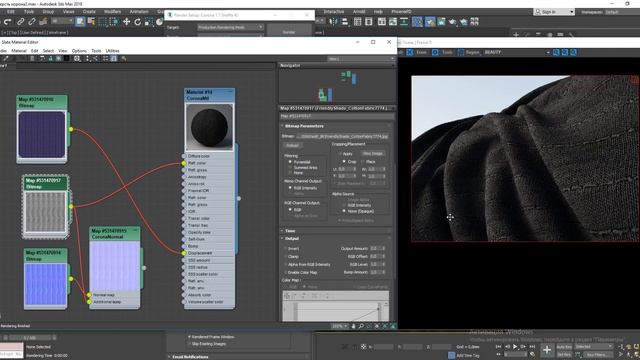Click Delete Selected trash icon in Slate toolbar
Image resolution: width=640 pixels, height=360 pixels.
(32, 59)
